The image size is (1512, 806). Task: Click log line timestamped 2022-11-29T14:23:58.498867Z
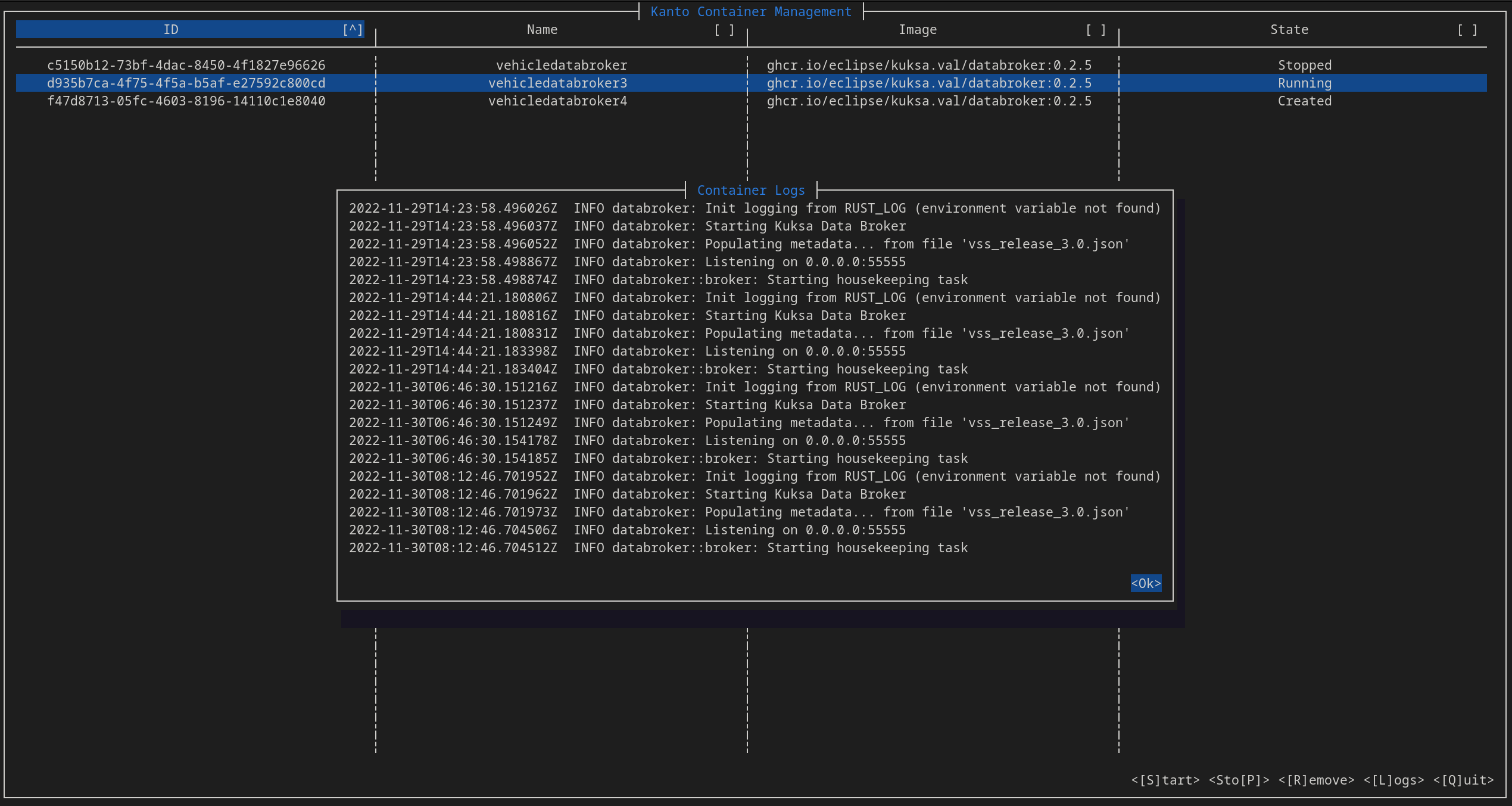(x=628, y=262)
